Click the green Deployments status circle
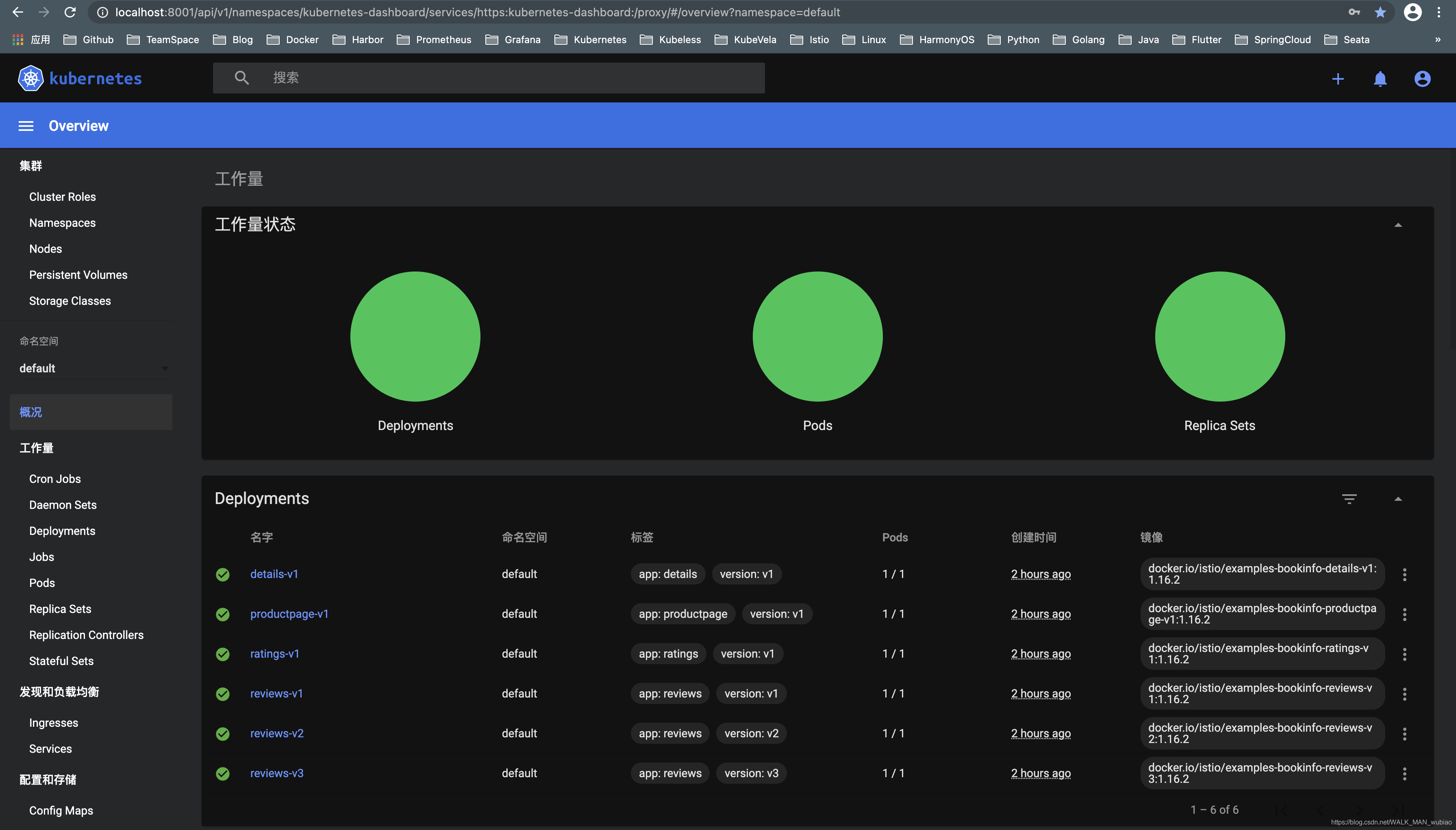1456x830 pixels. click(415, 336)
